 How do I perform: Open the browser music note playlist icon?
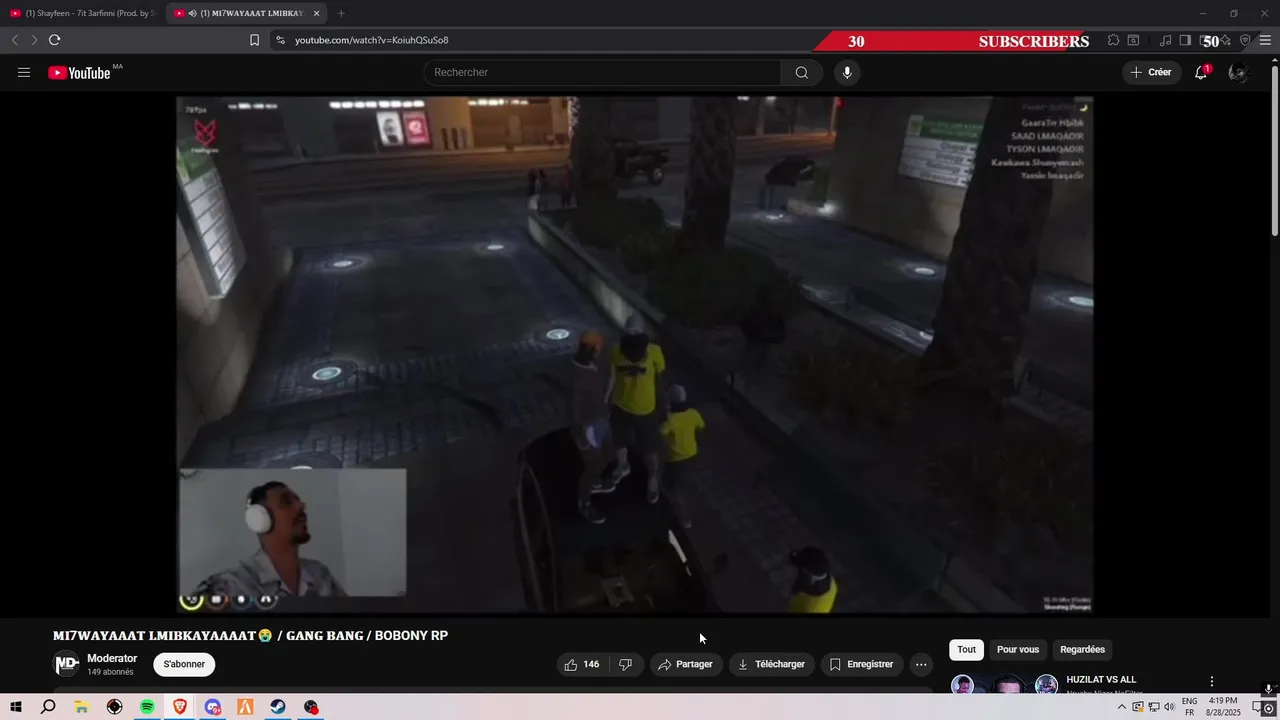click(1165, 41)
